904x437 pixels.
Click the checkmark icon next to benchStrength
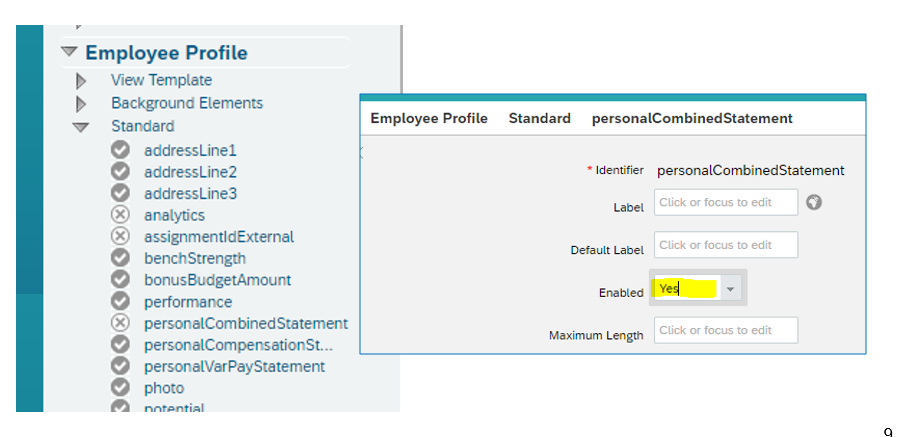coord(120,258)
